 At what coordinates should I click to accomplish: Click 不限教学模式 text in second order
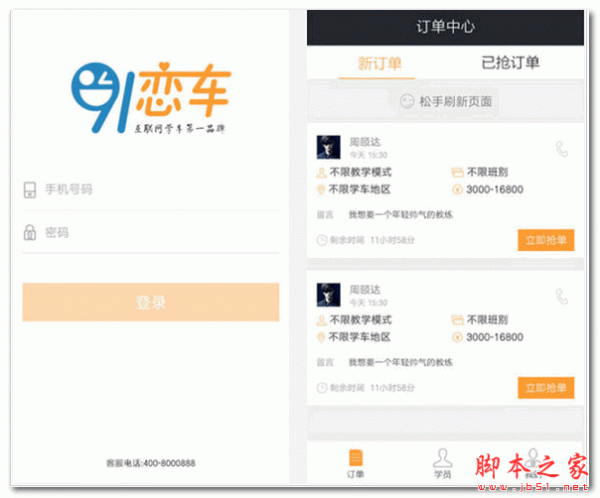coord(361,320)
